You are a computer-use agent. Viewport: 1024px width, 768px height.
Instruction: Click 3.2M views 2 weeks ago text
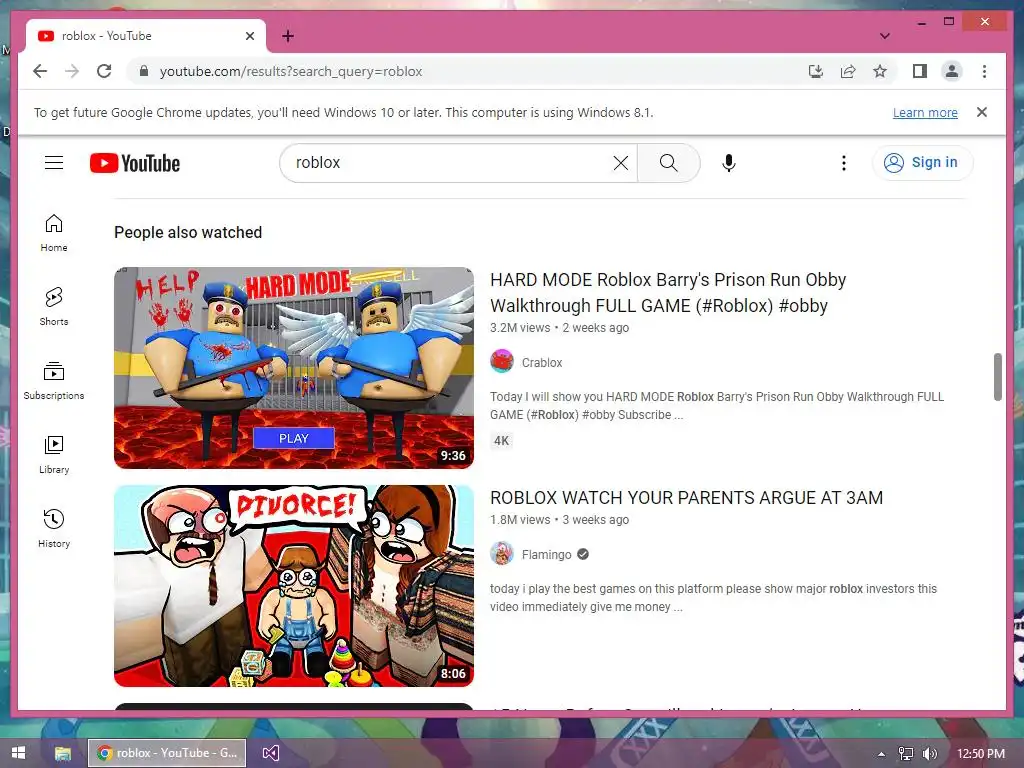pos(560,328)
